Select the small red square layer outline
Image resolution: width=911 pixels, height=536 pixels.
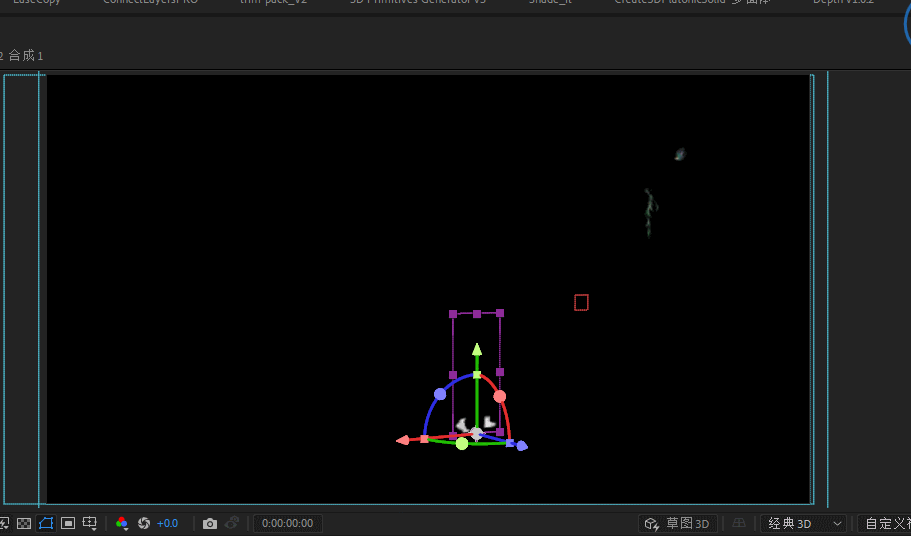click(582, 303)
